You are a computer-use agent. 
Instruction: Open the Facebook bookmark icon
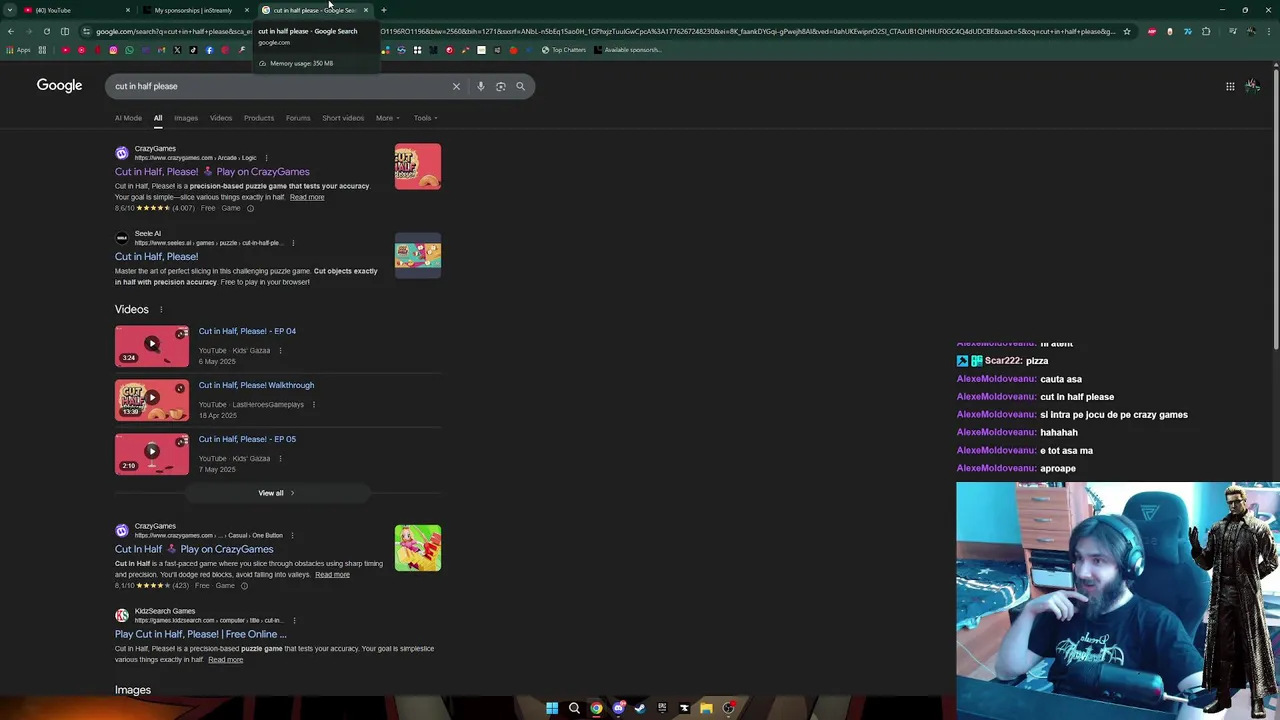pyautogui.click(x=209, y=50)
